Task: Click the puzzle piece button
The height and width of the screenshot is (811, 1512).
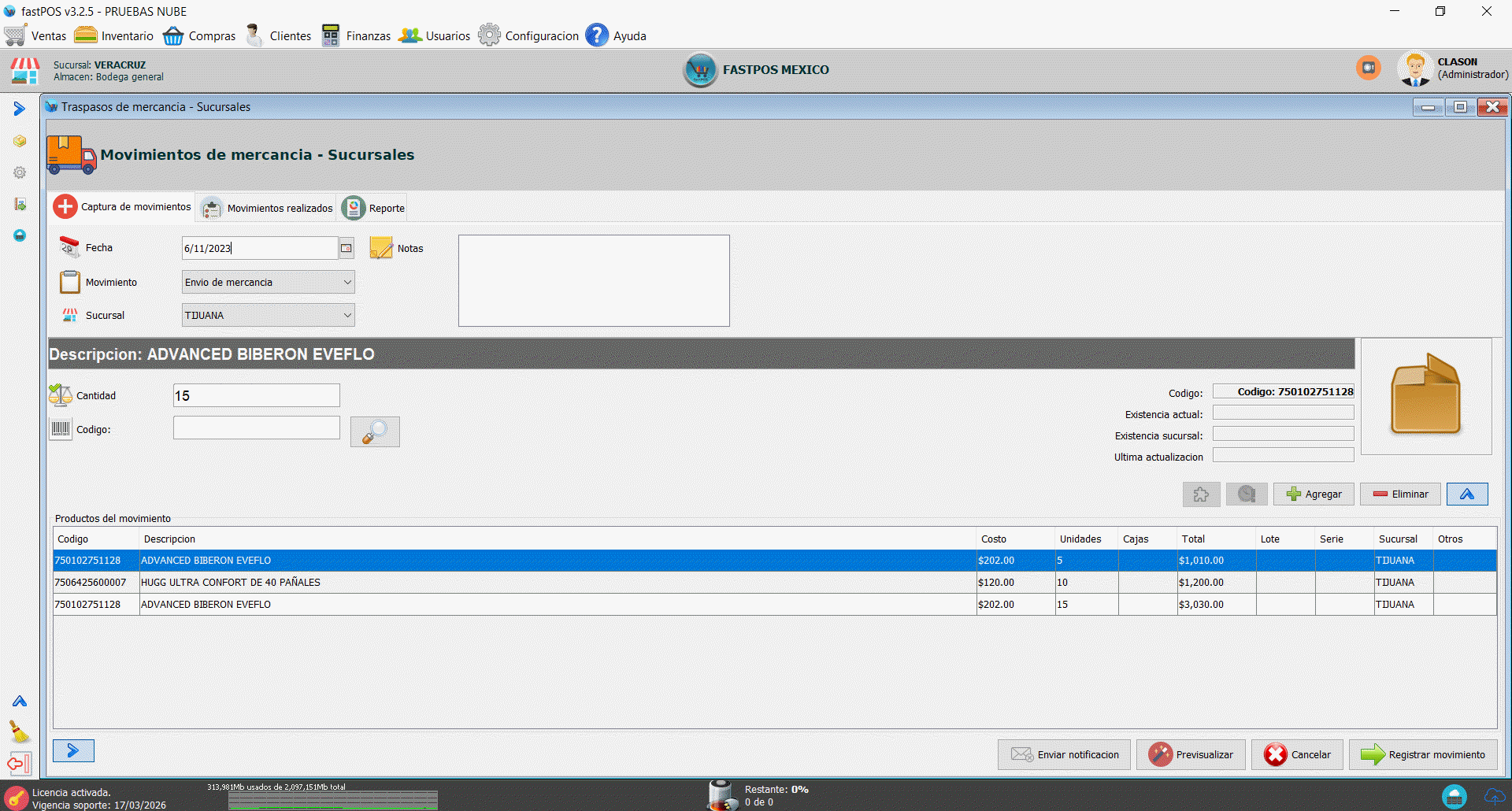Action: coord(1201,494)
